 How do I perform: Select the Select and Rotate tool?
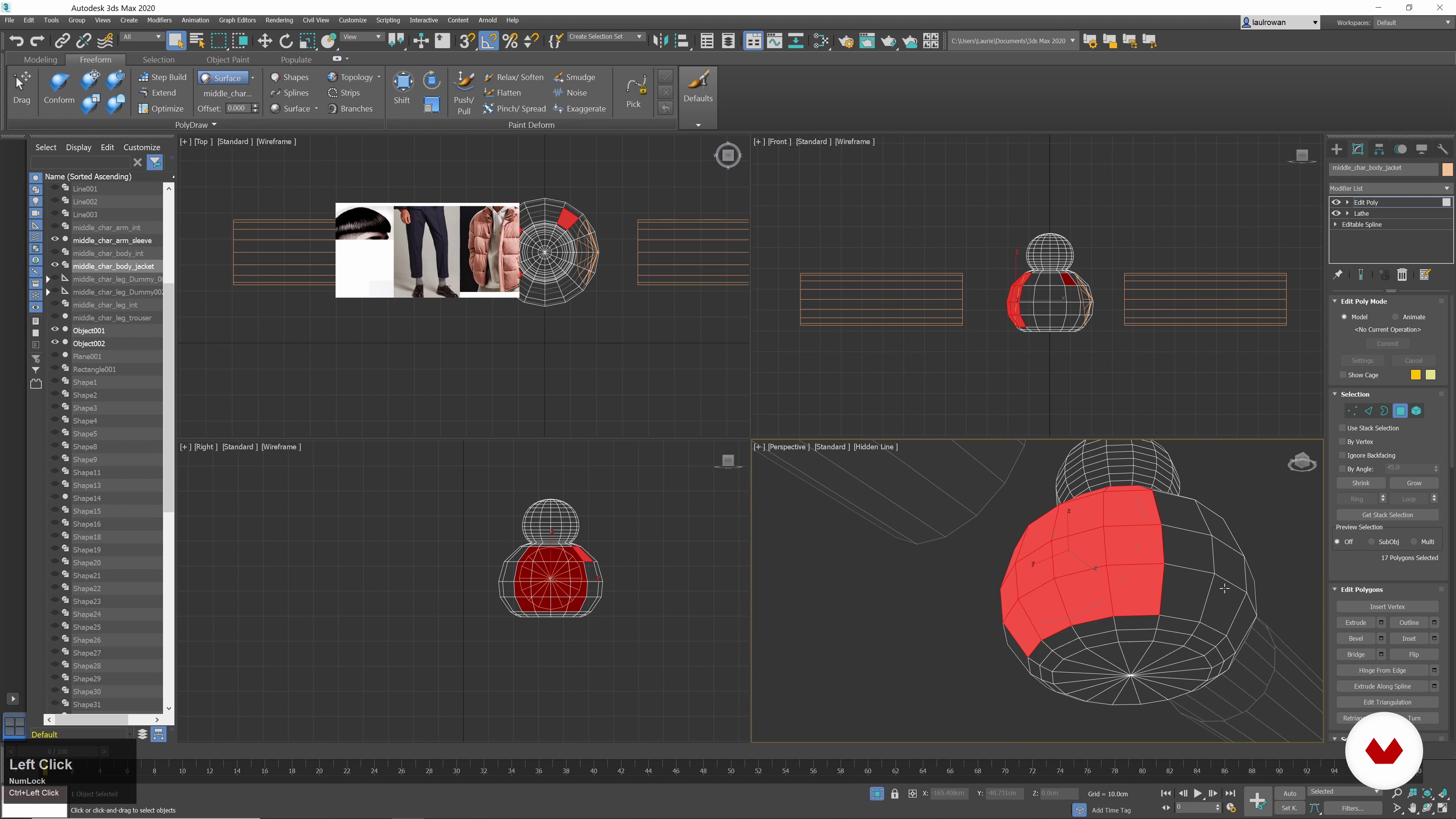point(286,41)
